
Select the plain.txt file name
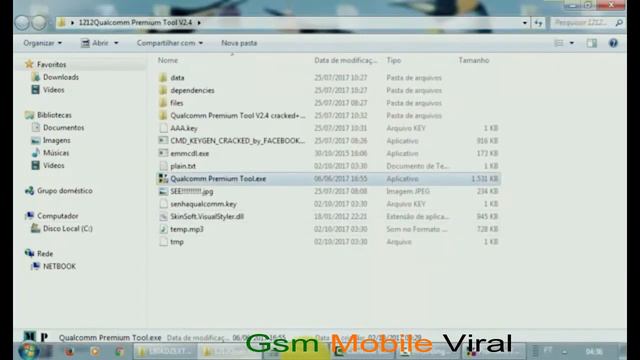pyautogui.click(x=183, y=166)
